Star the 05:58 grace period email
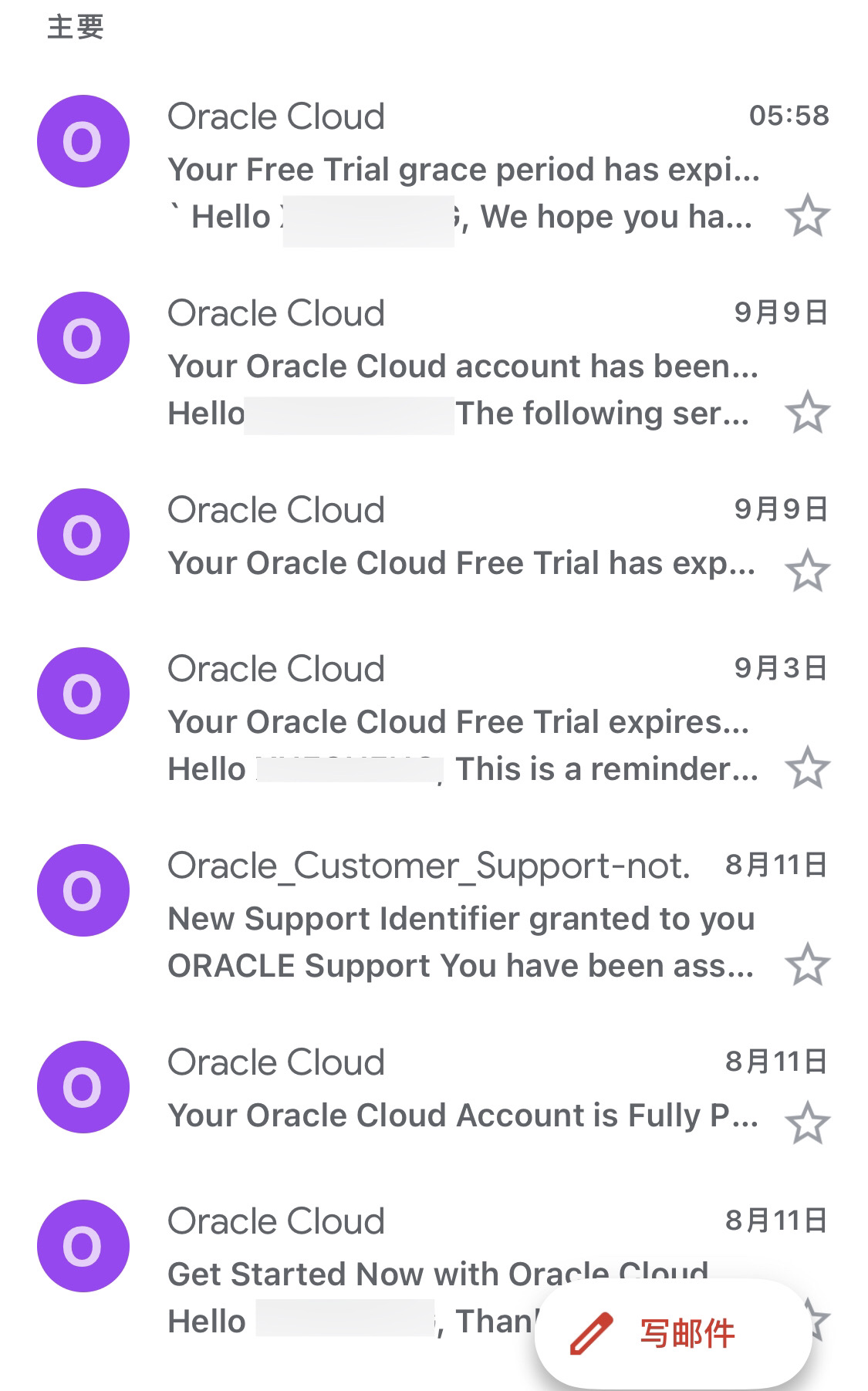 click(807, 216)
